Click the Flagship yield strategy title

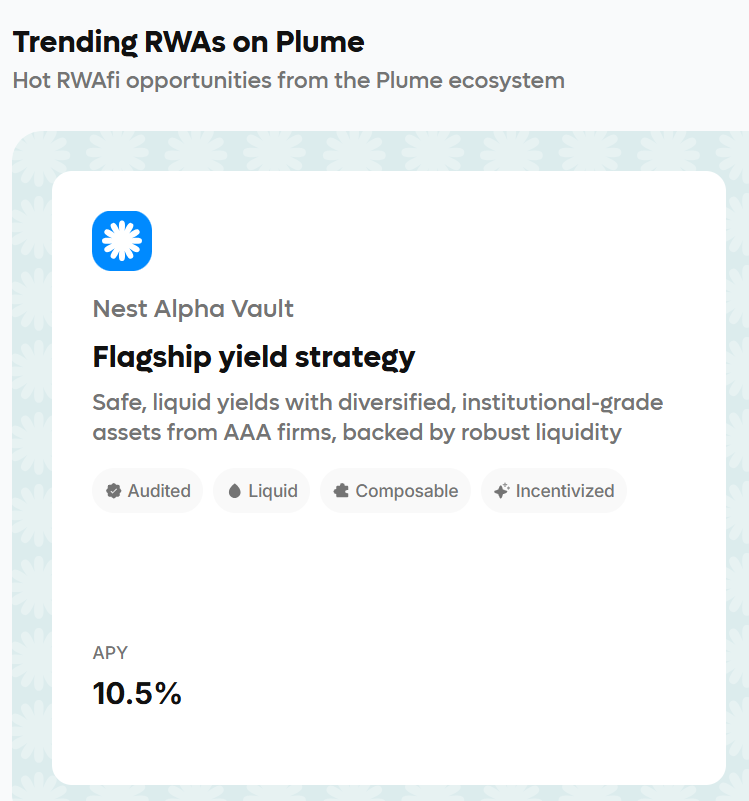(253, 357)
